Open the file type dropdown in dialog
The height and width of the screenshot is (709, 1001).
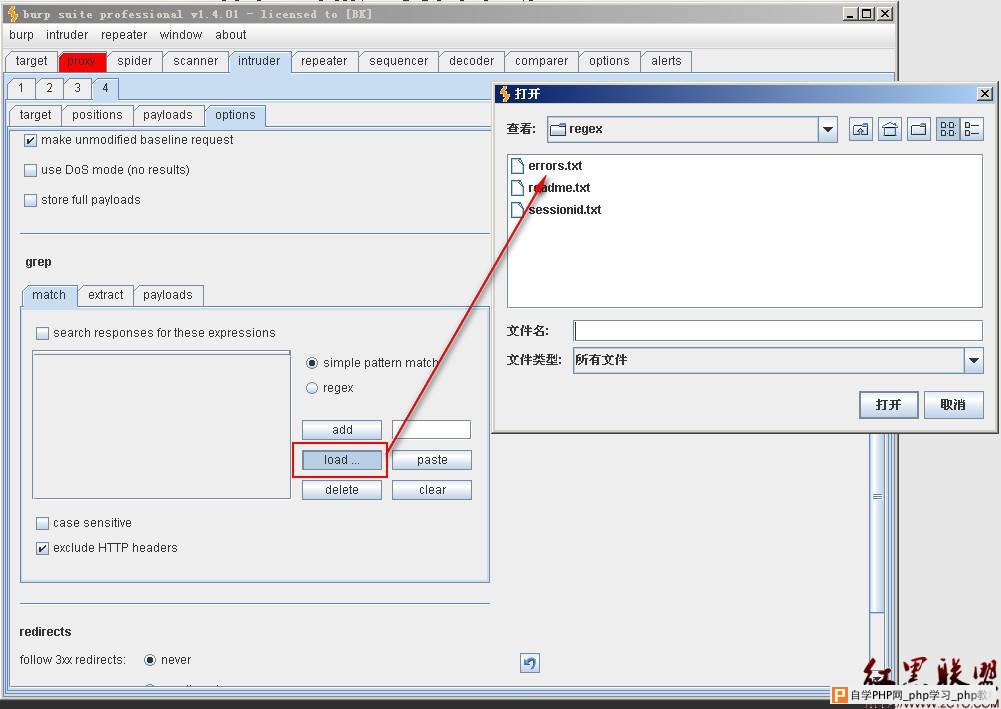coord(974,361)
